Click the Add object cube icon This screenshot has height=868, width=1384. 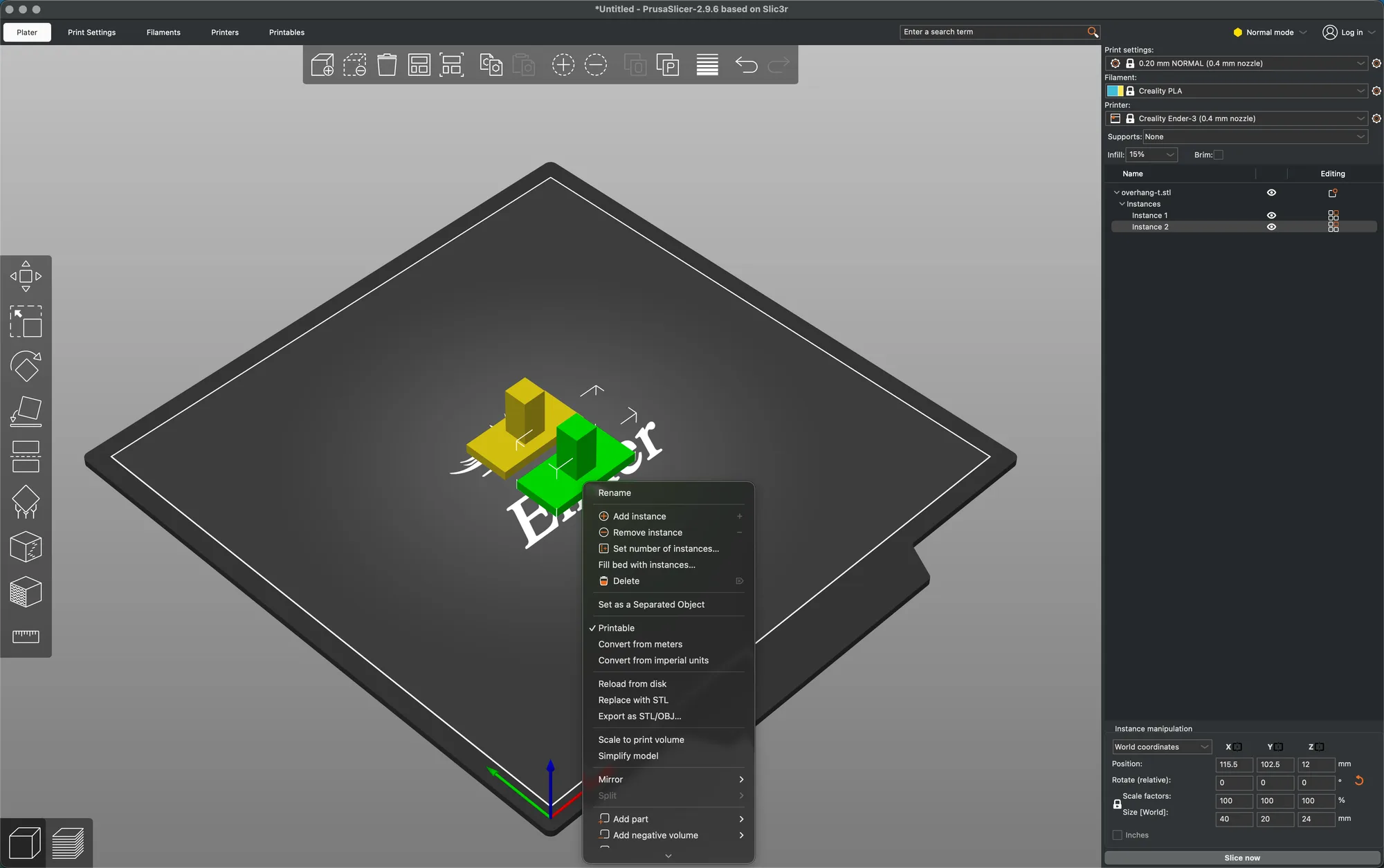[322, 65]
